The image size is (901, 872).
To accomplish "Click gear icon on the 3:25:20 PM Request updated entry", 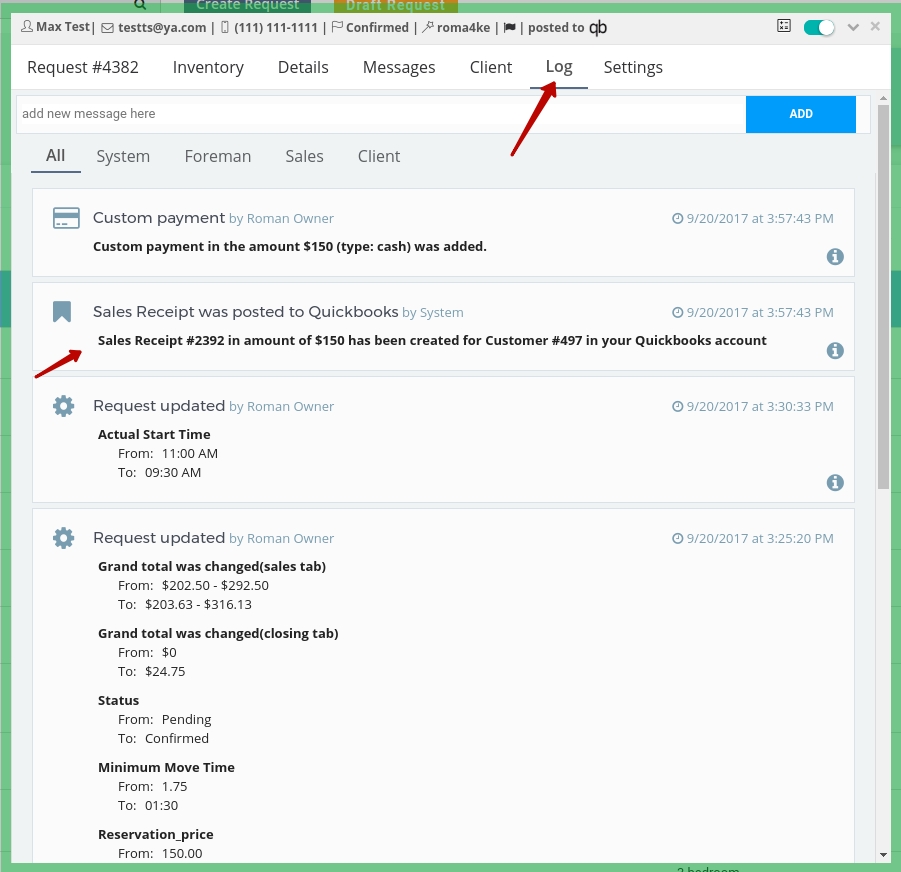I will [63, 538].
